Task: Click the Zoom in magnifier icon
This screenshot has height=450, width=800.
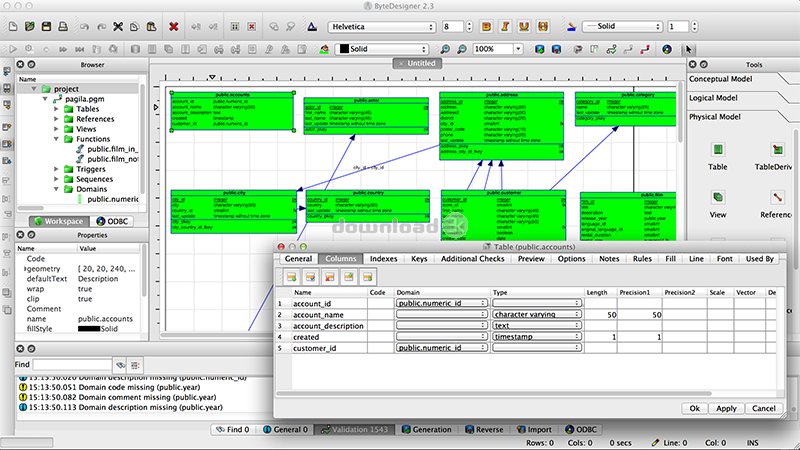Action: [445, 49]
